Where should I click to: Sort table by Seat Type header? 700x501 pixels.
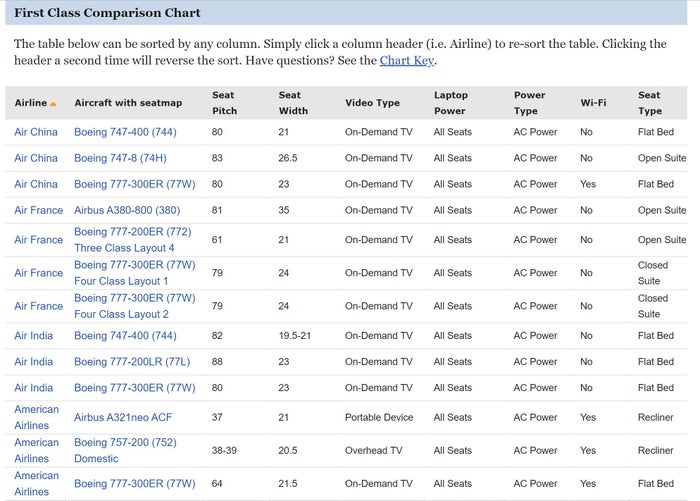pos(650,103)
